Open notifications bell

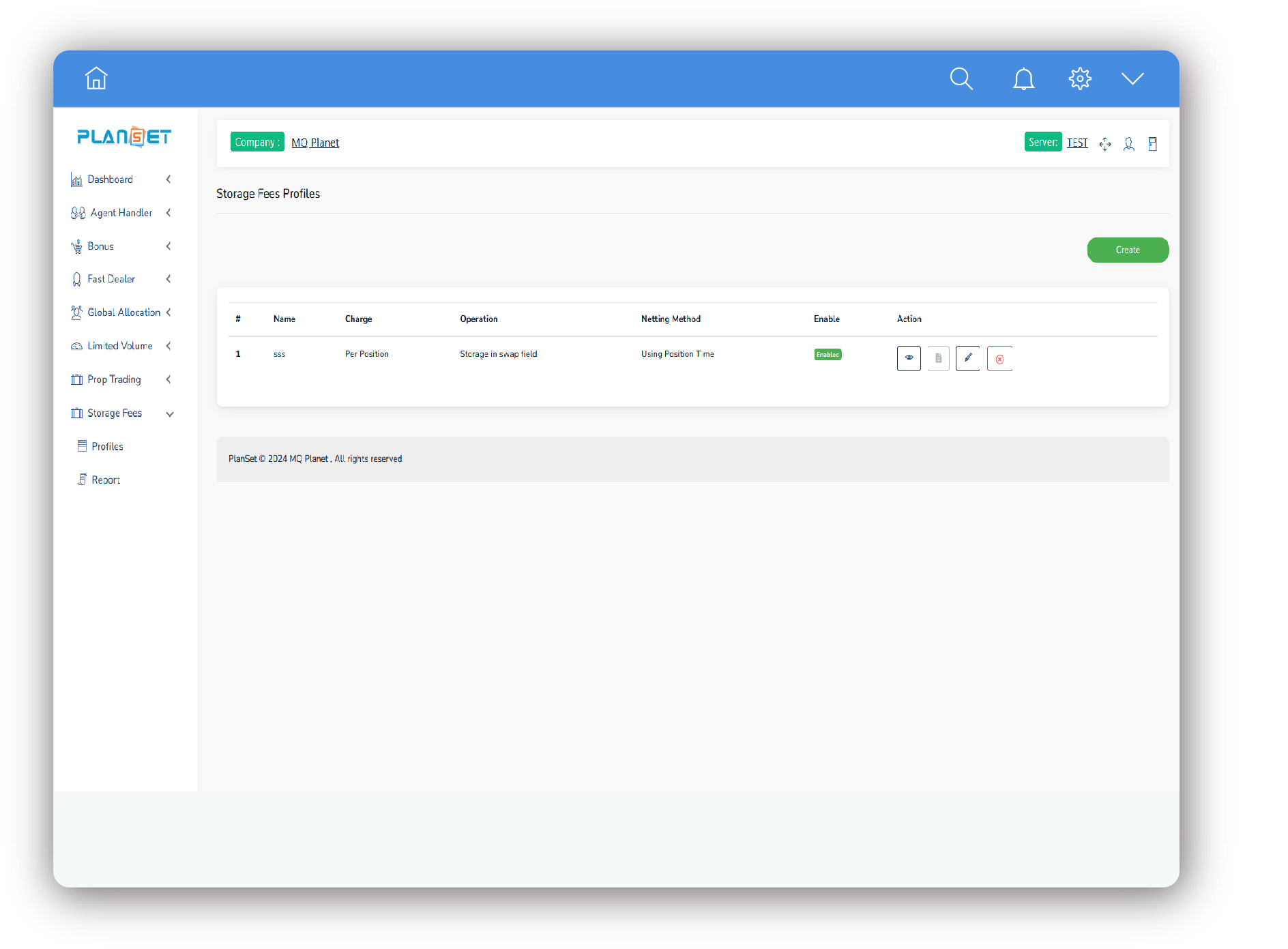[x=1023, y=79]
